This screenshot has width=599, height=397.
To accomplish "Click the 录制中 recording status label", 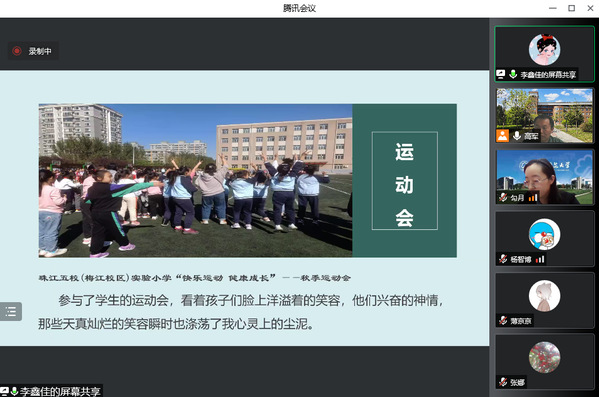I will 40,51.
